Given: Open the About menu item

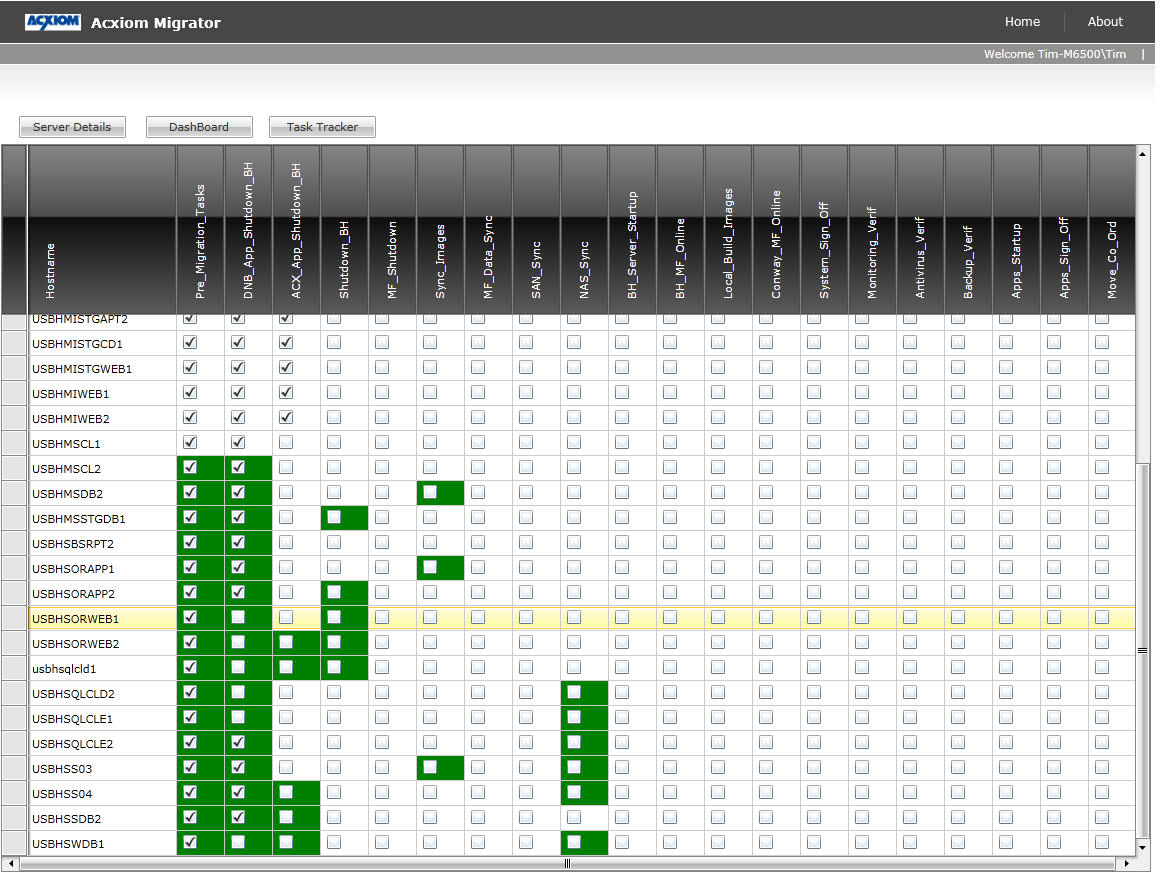Looking at the screenshot, I should click(1105, 22).
